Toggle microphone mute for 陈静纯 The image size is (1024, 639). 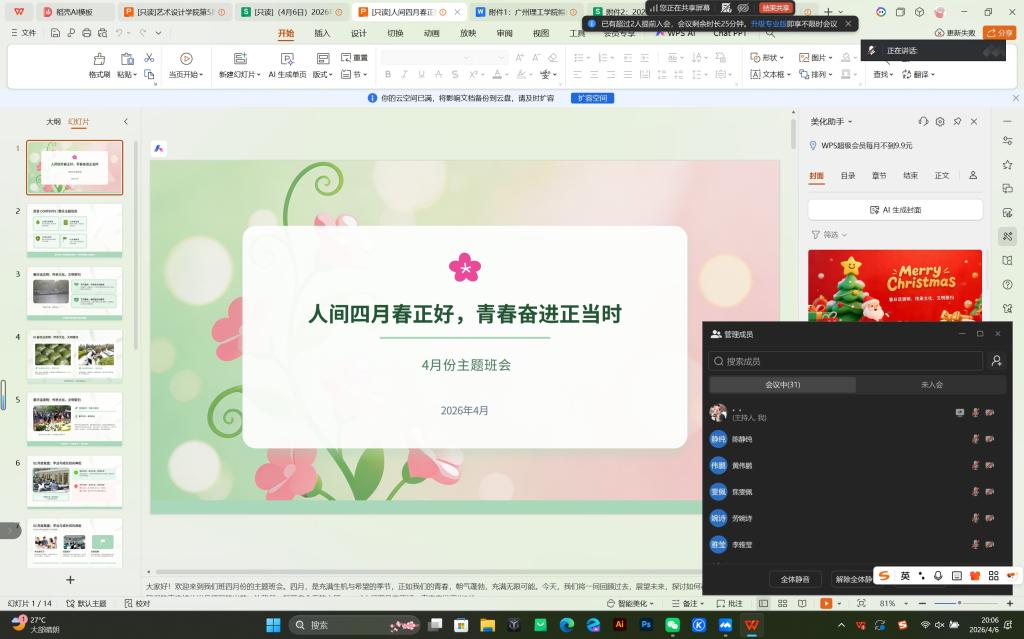pos(975,439)
